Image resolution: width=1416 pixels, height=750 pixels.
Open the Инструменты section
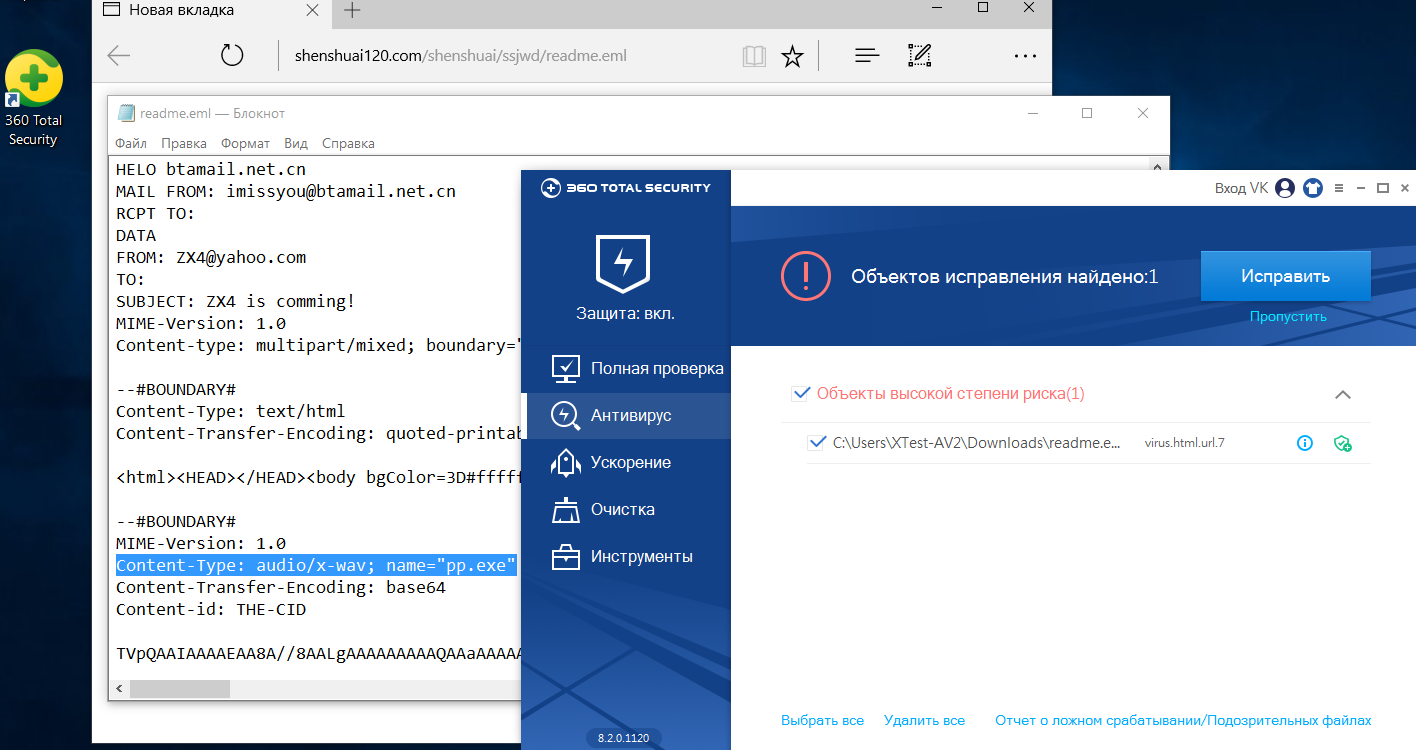click(626, 556)
